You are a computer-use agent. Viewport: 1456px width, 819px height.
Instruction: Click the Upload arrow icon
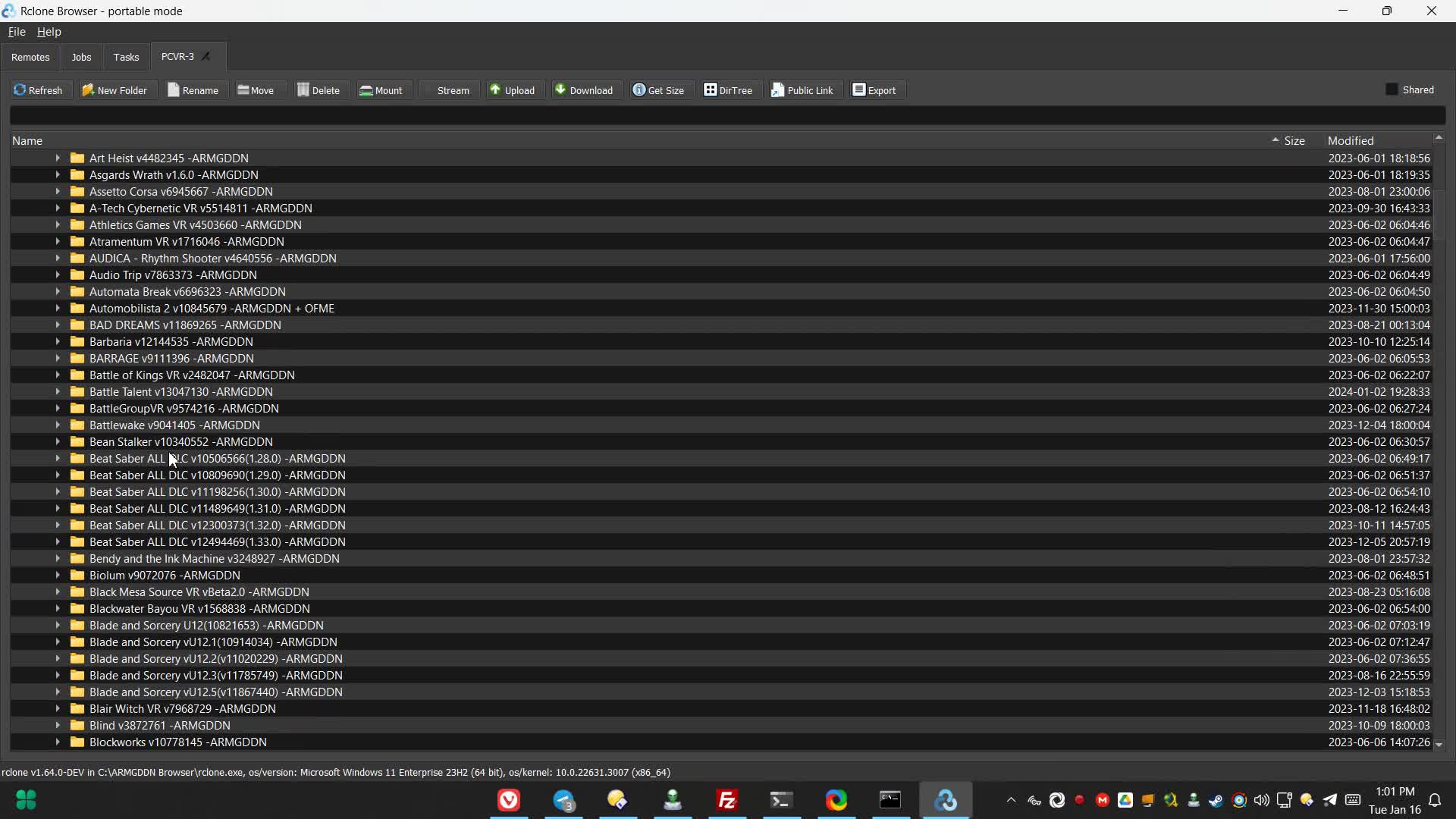pos(495,89)
